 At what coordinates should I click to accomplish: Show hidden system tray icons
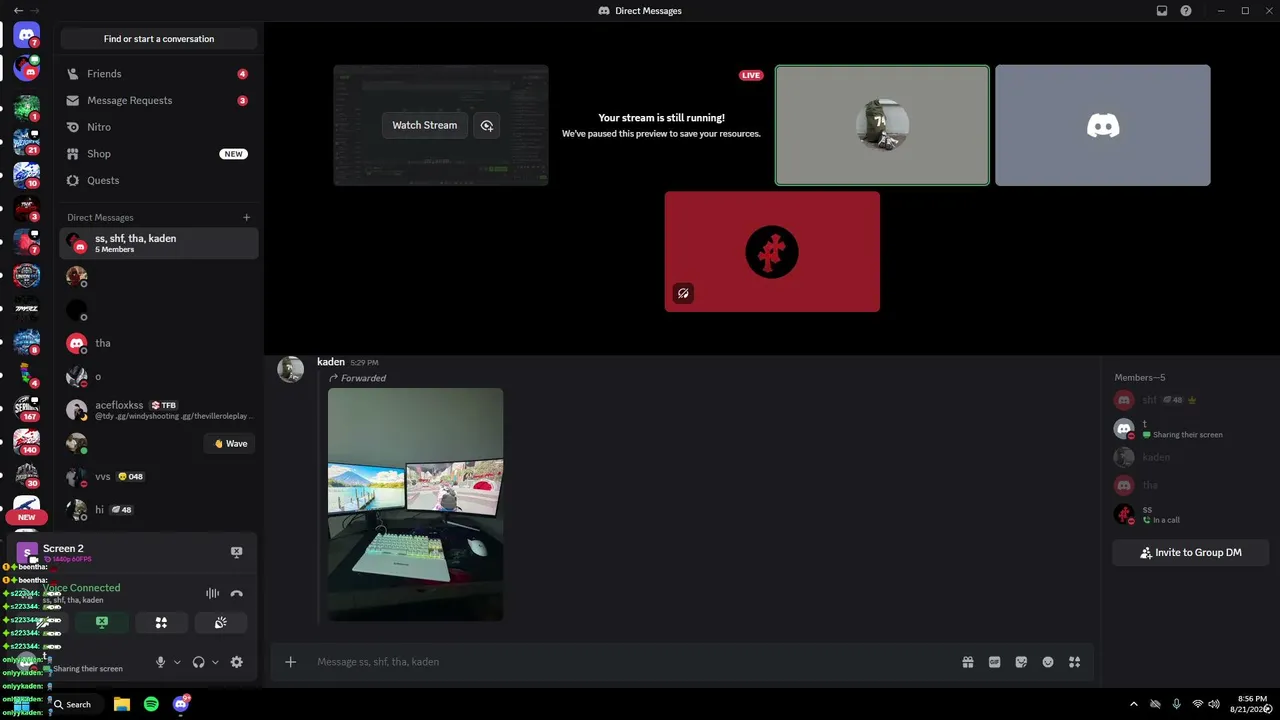[x=1133, y=704]
